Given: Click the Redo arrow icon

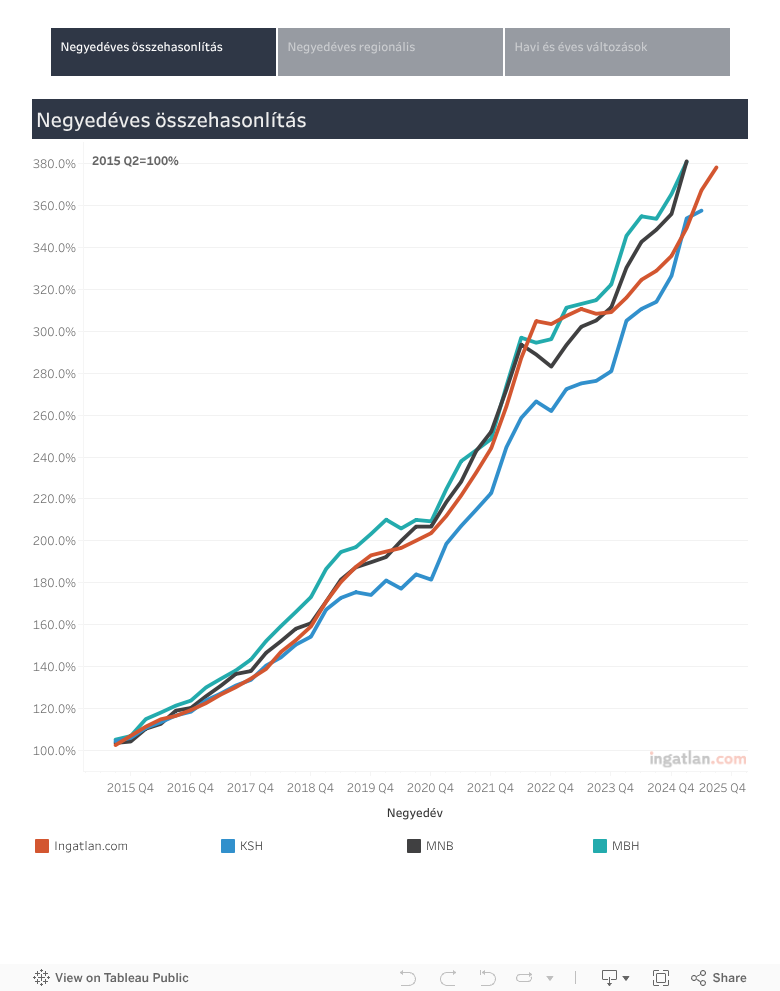Looking at the screenshot, I should tap(447, 978).
